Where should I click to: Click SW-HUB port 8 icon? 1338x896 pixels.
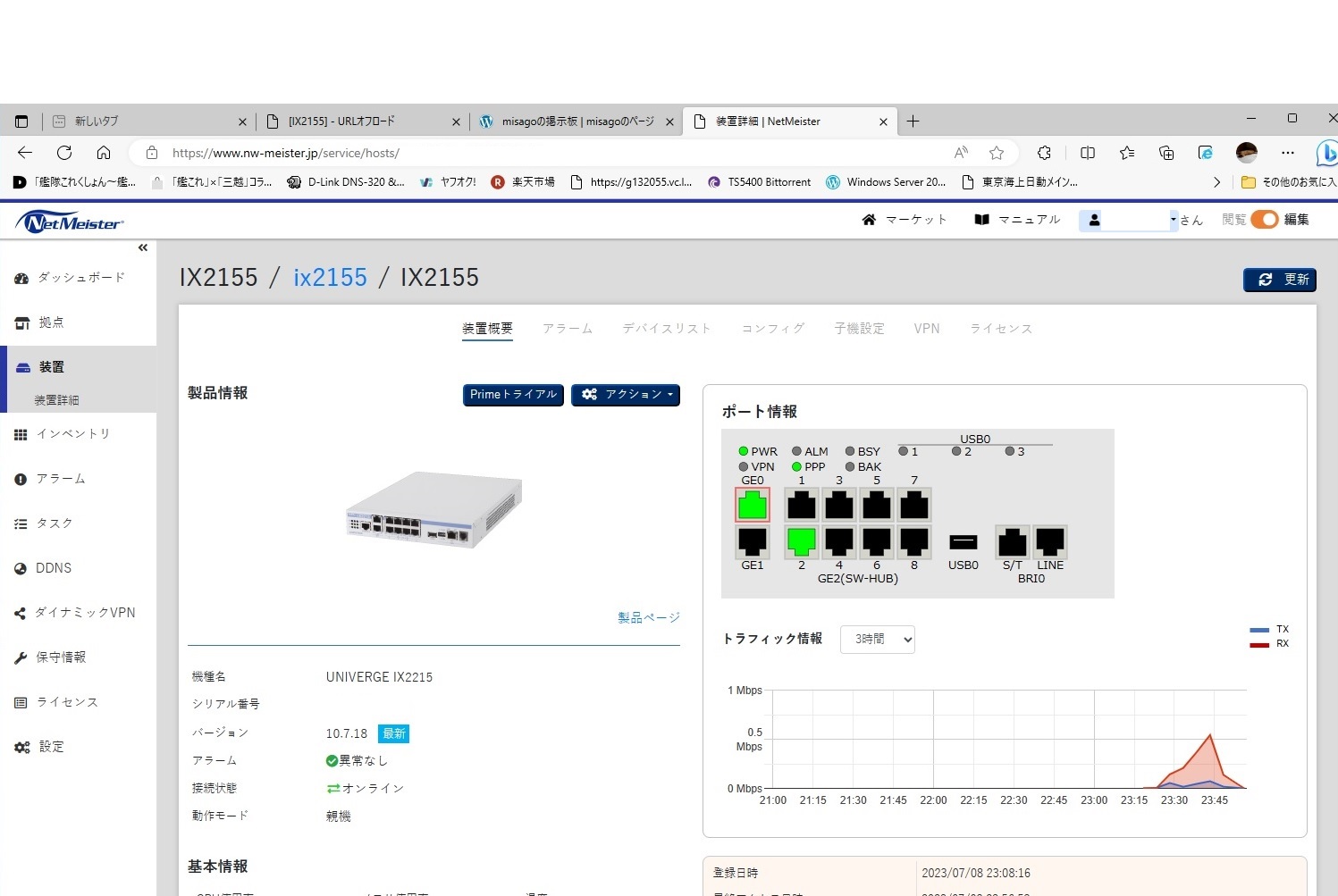914,541
